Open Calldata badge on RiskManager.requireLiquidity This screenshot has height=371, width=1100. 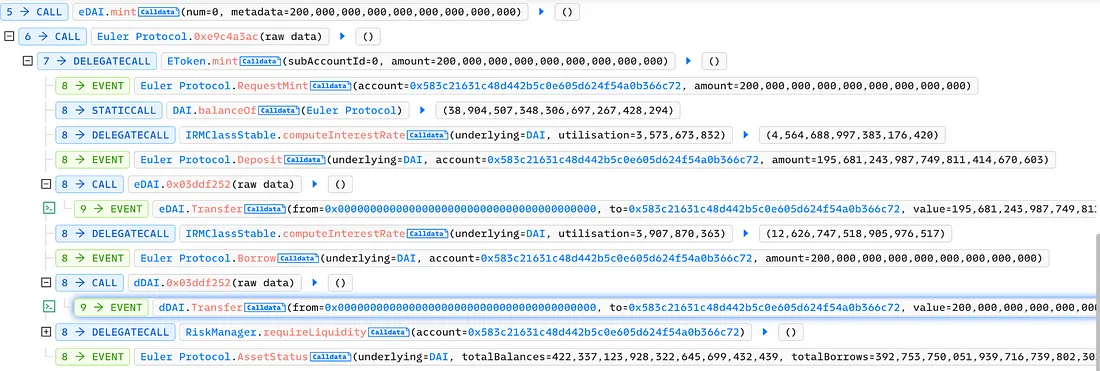pyautogui.click(x=388, y=332)
